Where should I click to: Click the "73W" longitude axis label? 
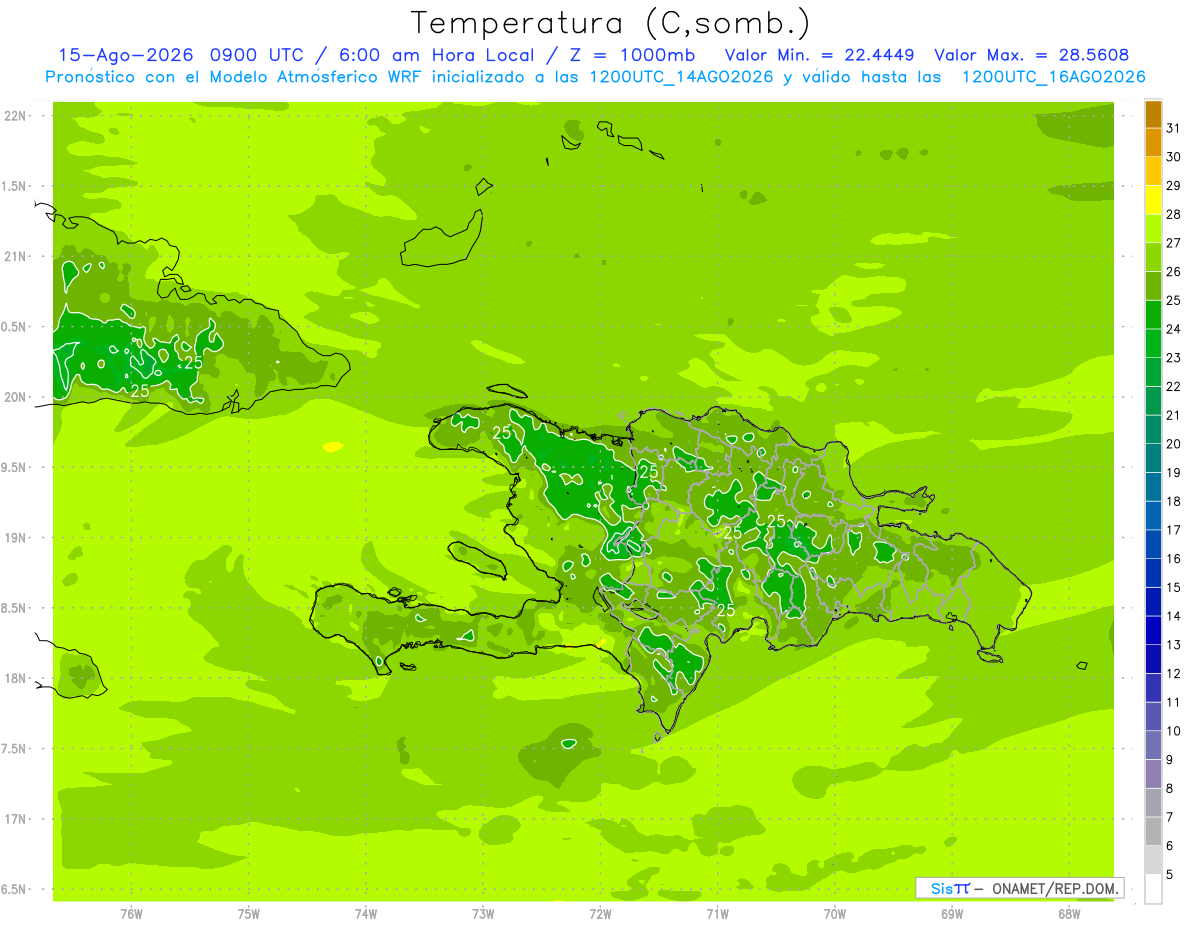(483, 914)
